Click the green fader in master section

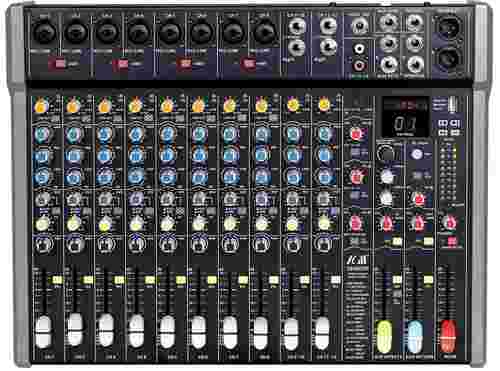coord(384,336)
